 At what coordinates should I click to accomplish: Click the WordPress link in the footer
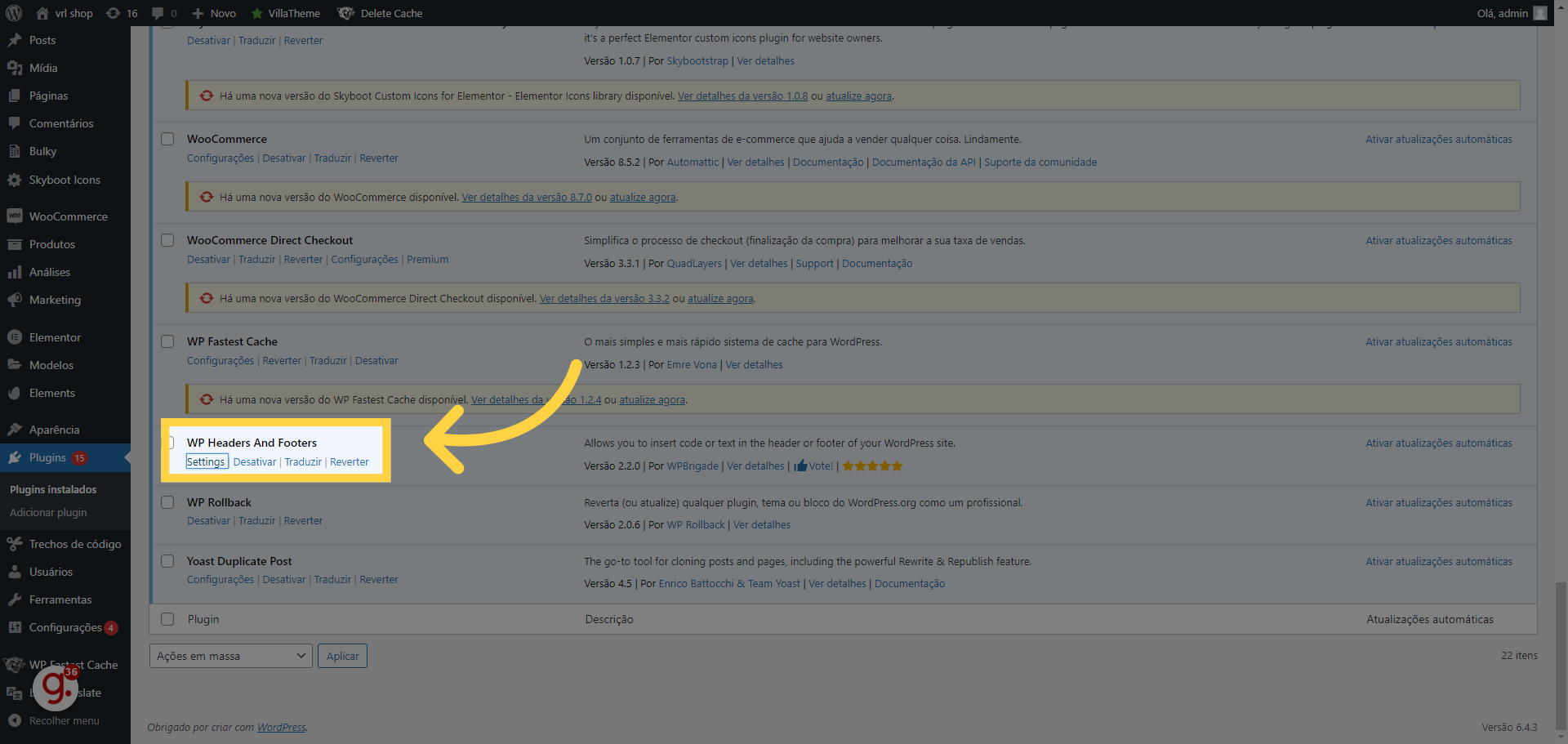tap(282, 727)
